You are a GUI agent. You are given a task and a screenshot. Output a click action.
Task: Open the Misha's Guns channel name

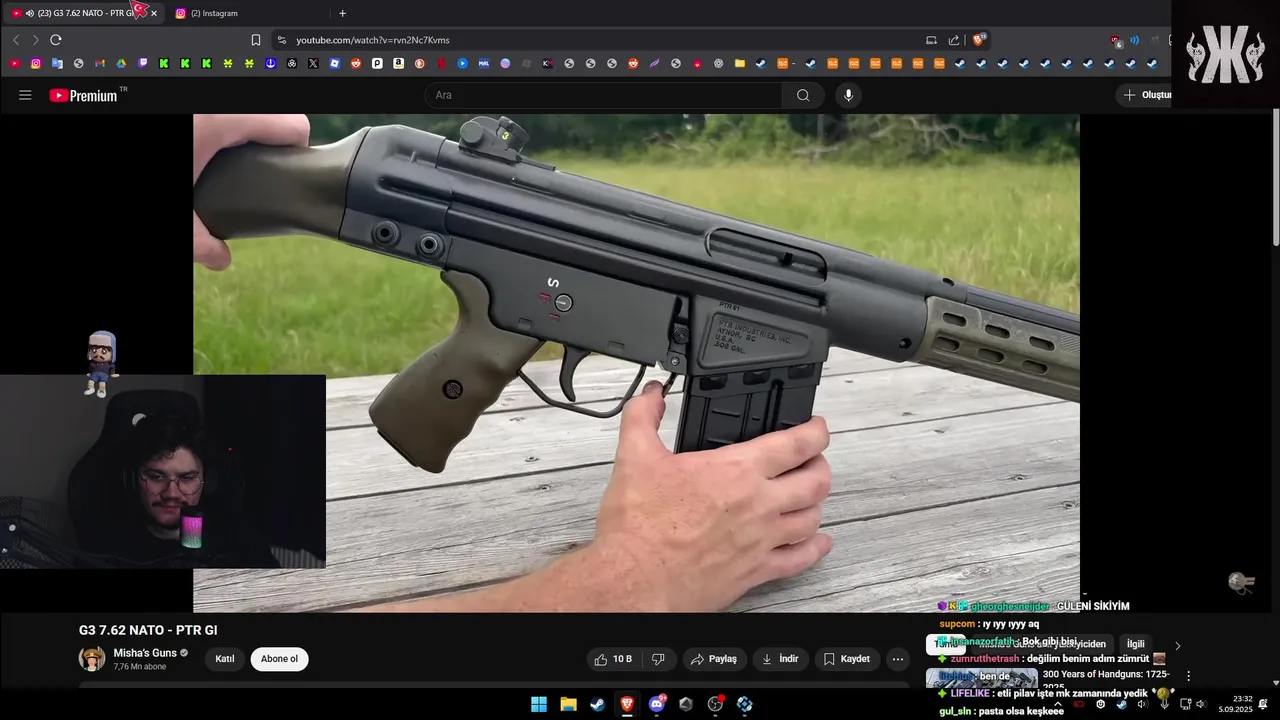pos(145,653)
